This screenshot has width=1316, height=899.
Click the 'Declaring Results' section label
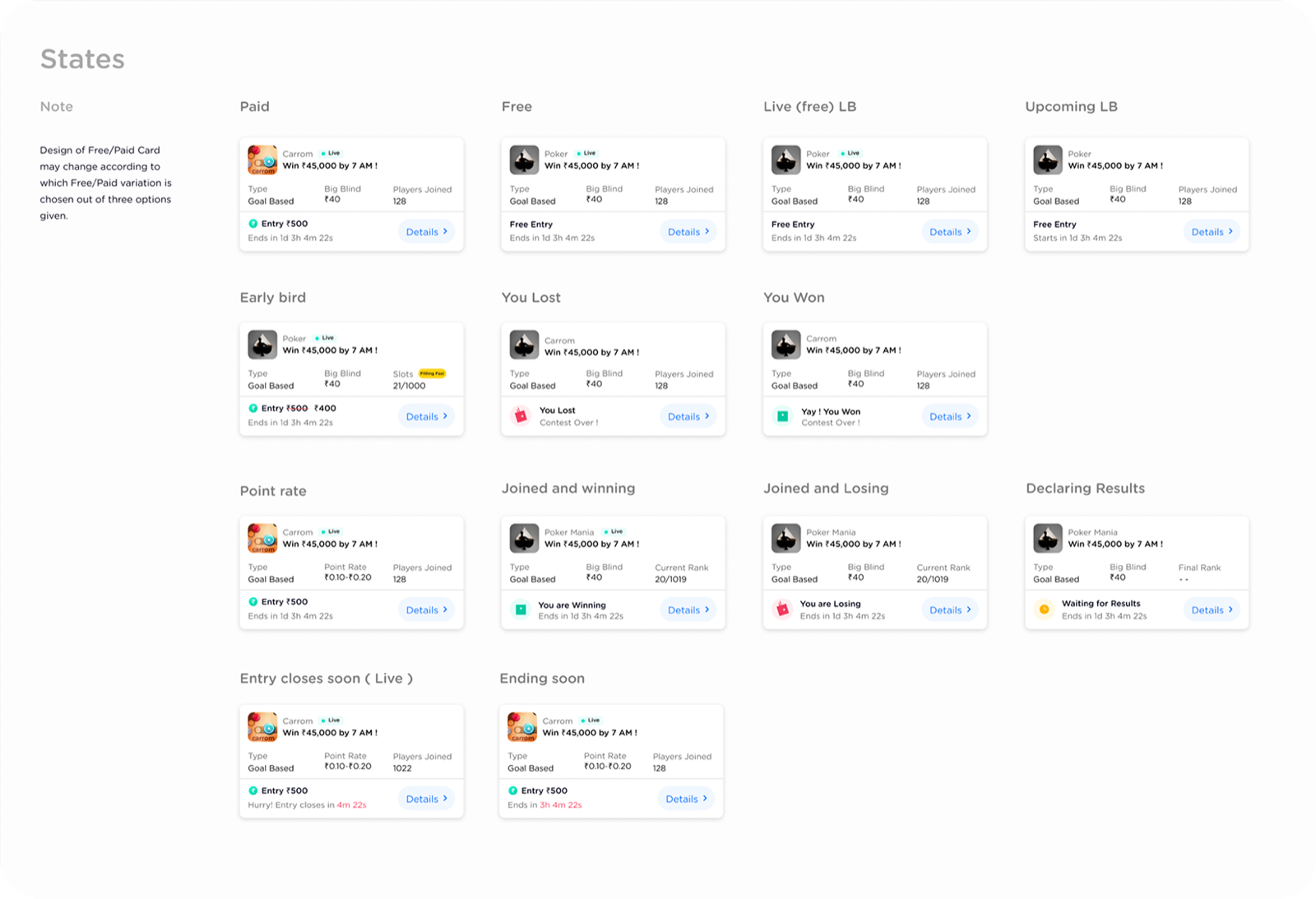coord(1085,489)
